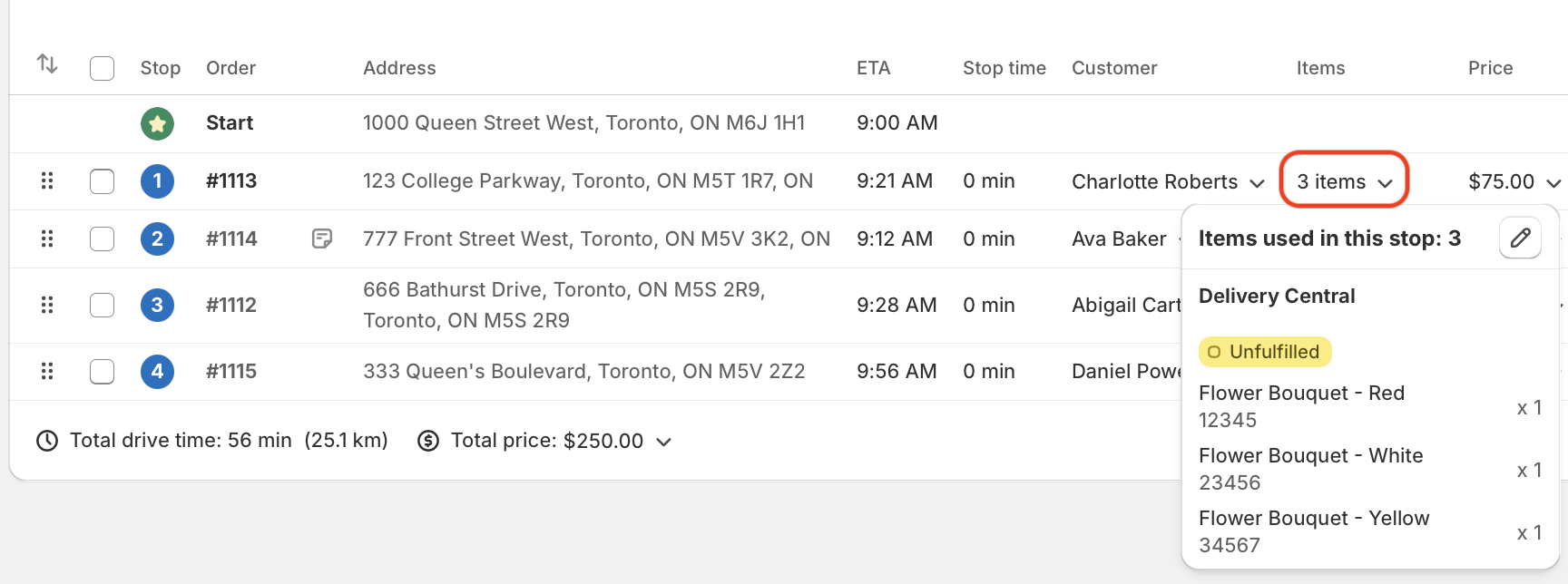Click the pencil edit items icon
Image resolution: width=1568 pixels, height=584 pixels.
click(1520, 238)
